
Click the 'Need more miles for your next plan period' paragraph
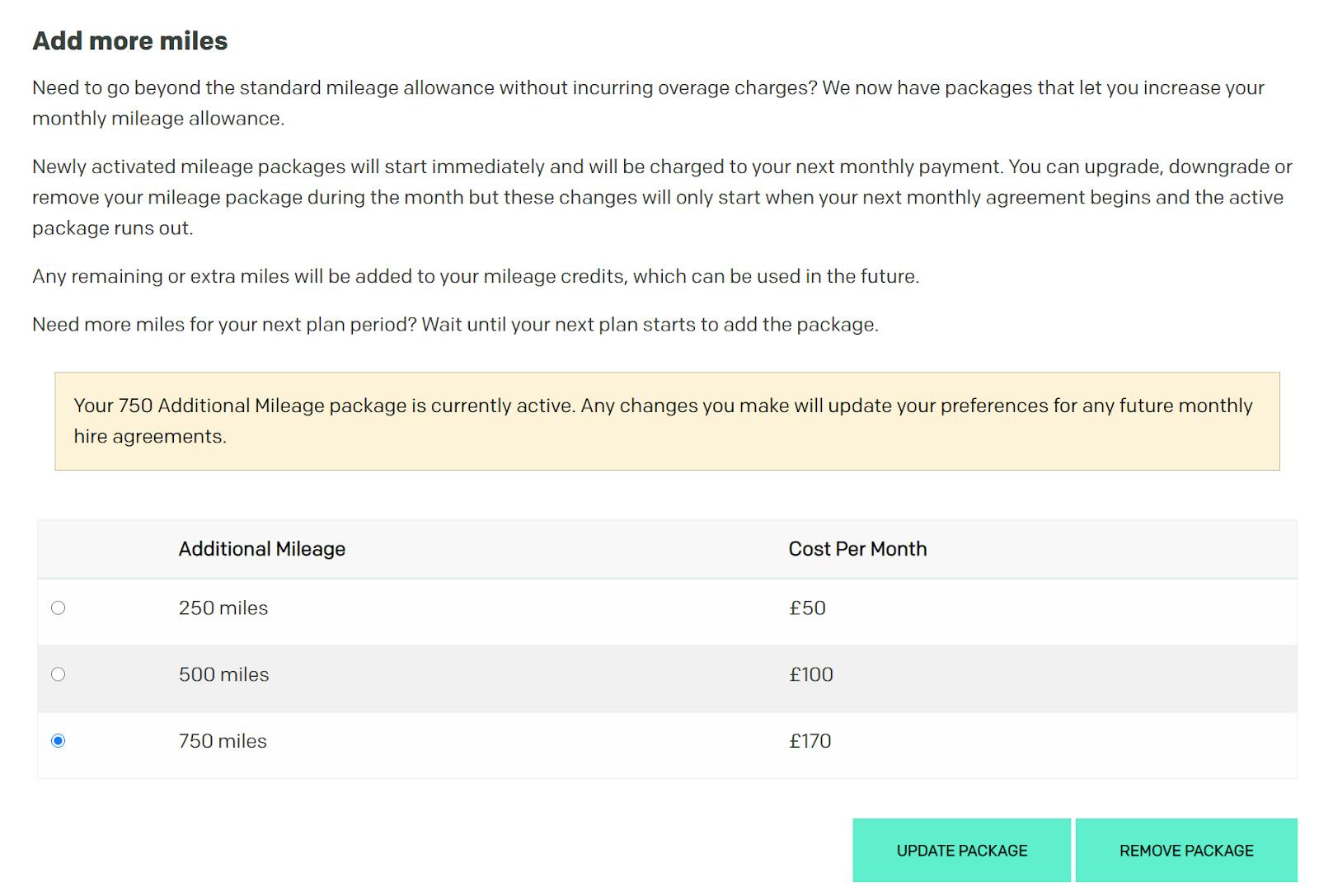455,325
